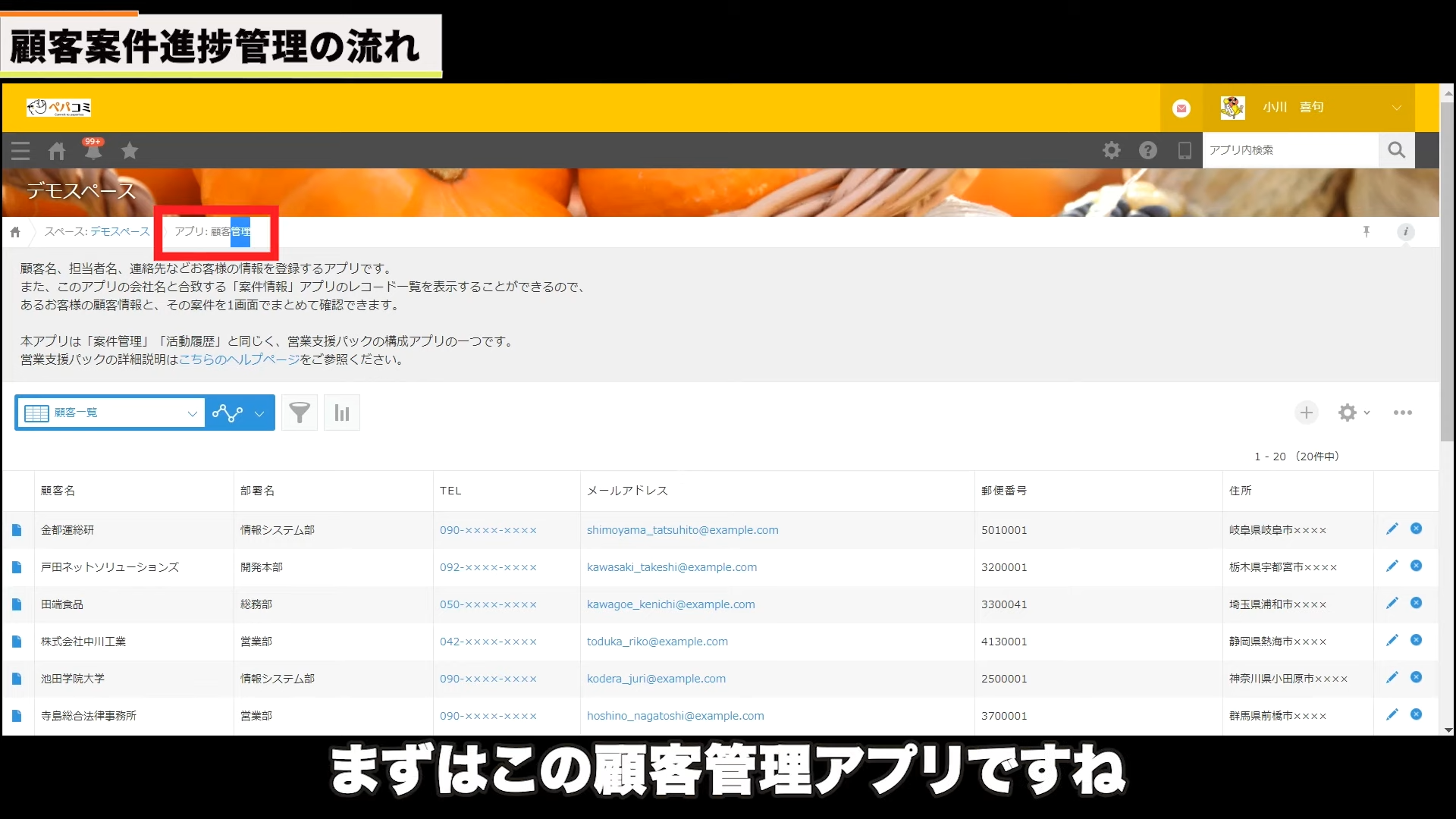Open the help question mark icon
Screen dimensions: 1456x819
point(1147,150)
